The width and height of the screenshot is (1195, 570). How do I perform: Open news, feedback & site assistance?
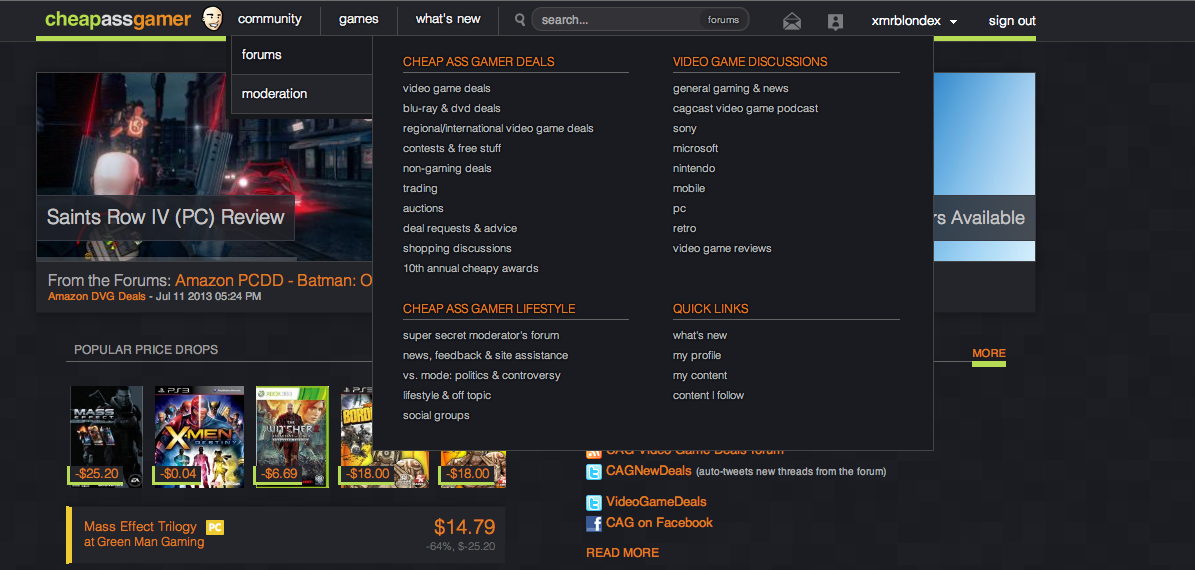[x=485, y=355]
